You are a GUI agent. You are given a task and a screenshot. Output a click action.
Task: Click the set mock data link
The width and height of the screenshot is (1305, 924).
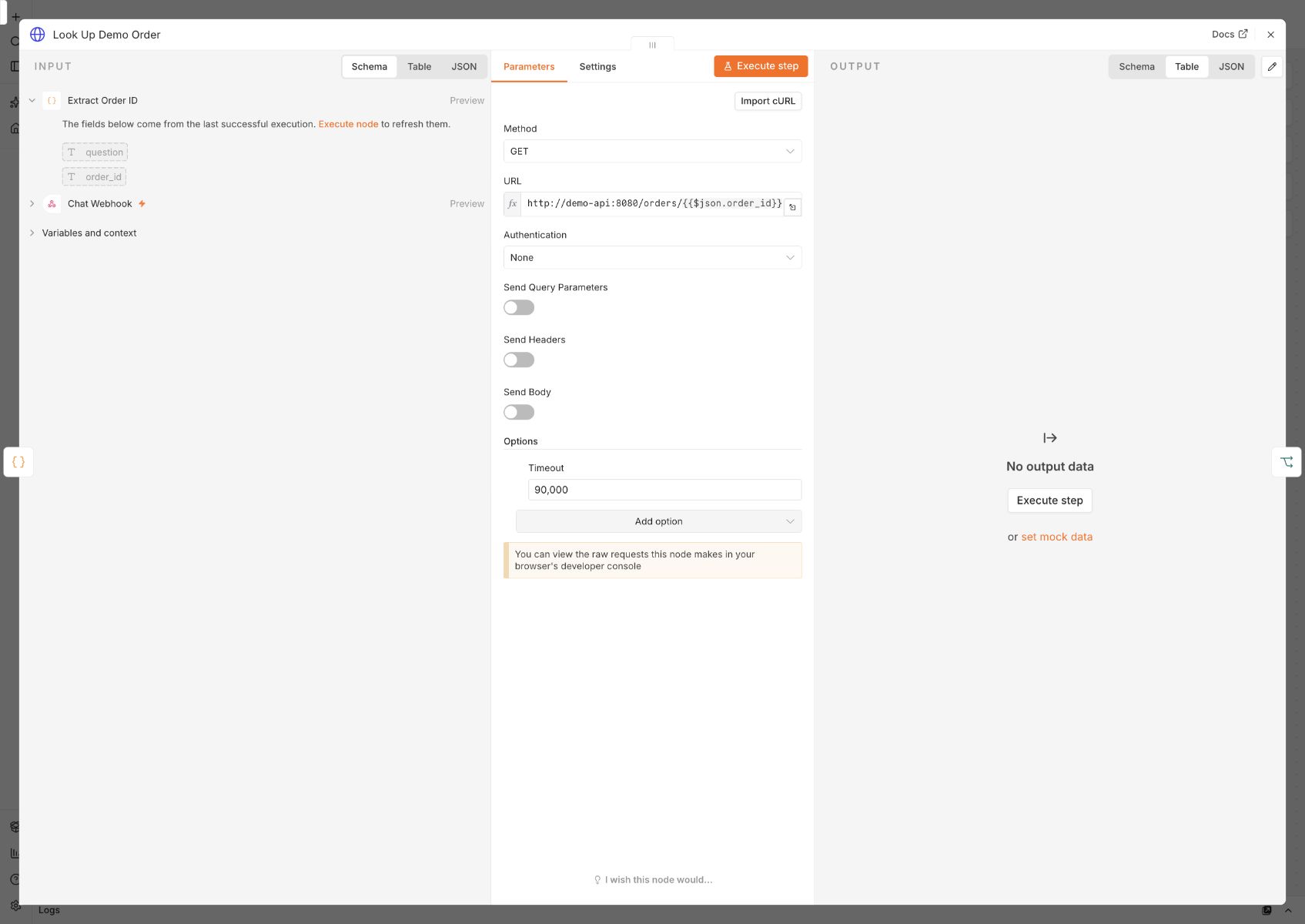pos(1056,537)
